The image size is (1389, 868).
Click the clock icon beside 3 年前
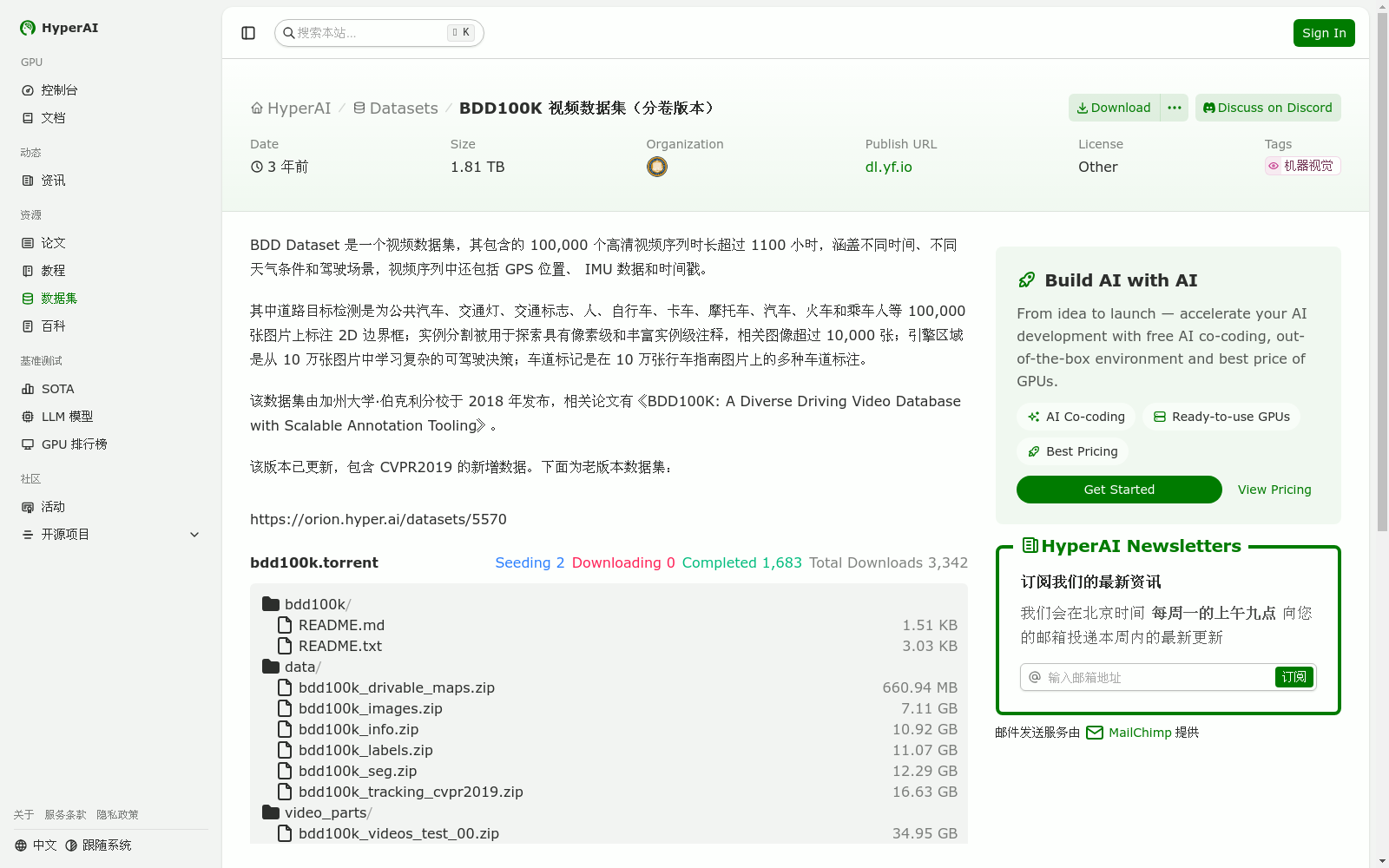coord(257,167)
